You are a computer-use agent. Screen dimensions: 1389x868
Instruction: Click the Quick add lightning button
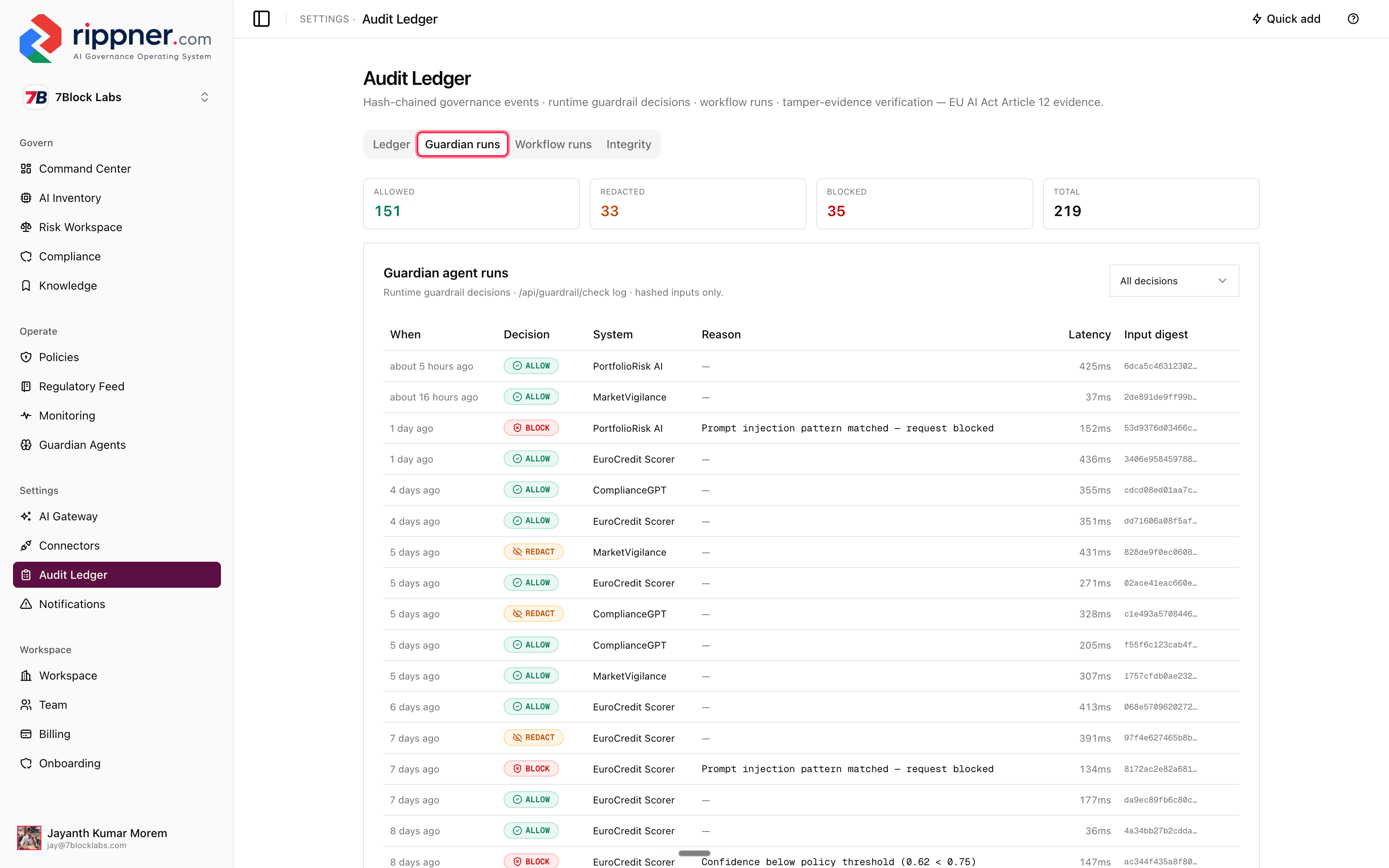1286,19
